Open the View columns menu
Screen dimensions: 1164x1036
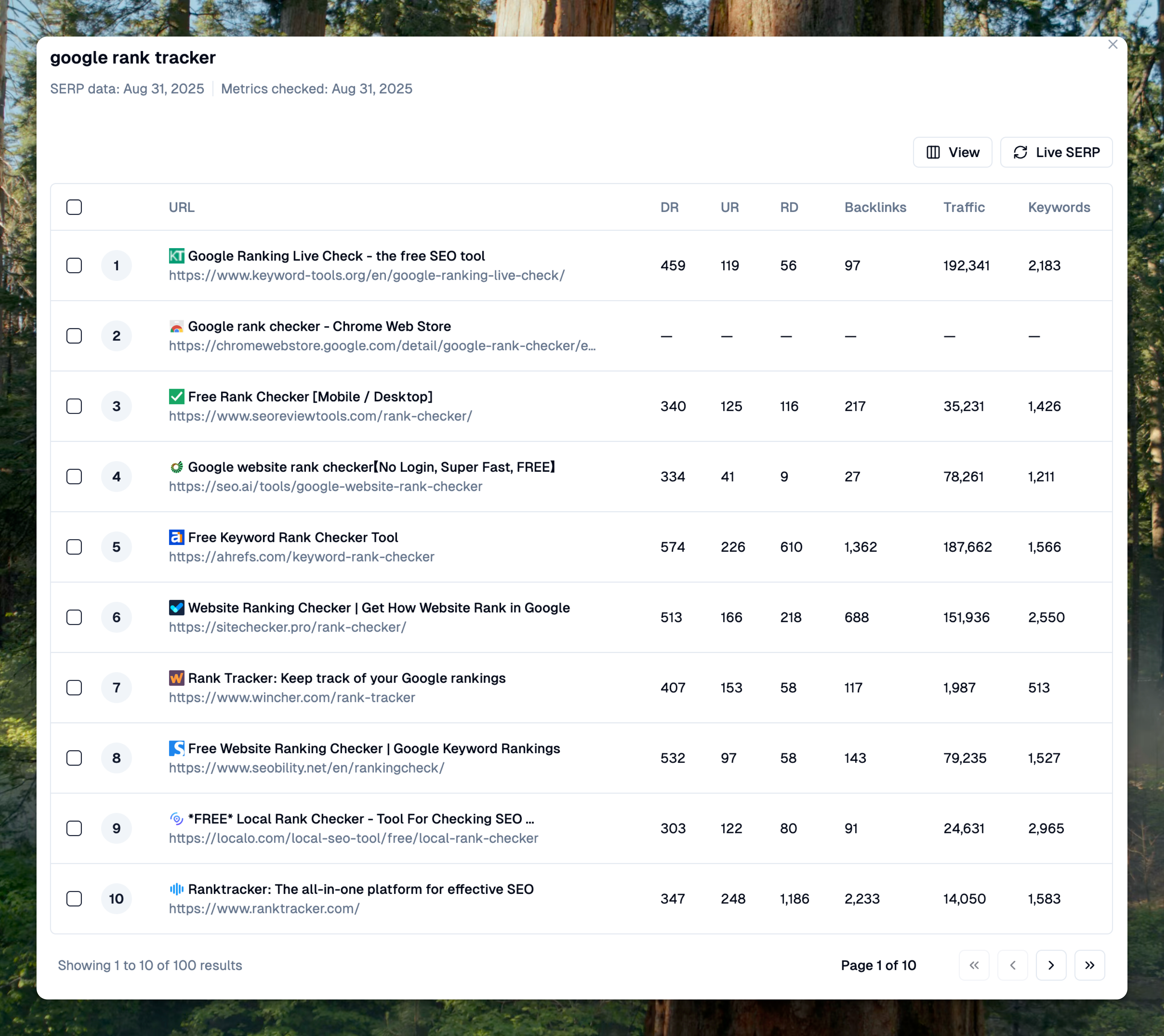[x=952, y=152]
